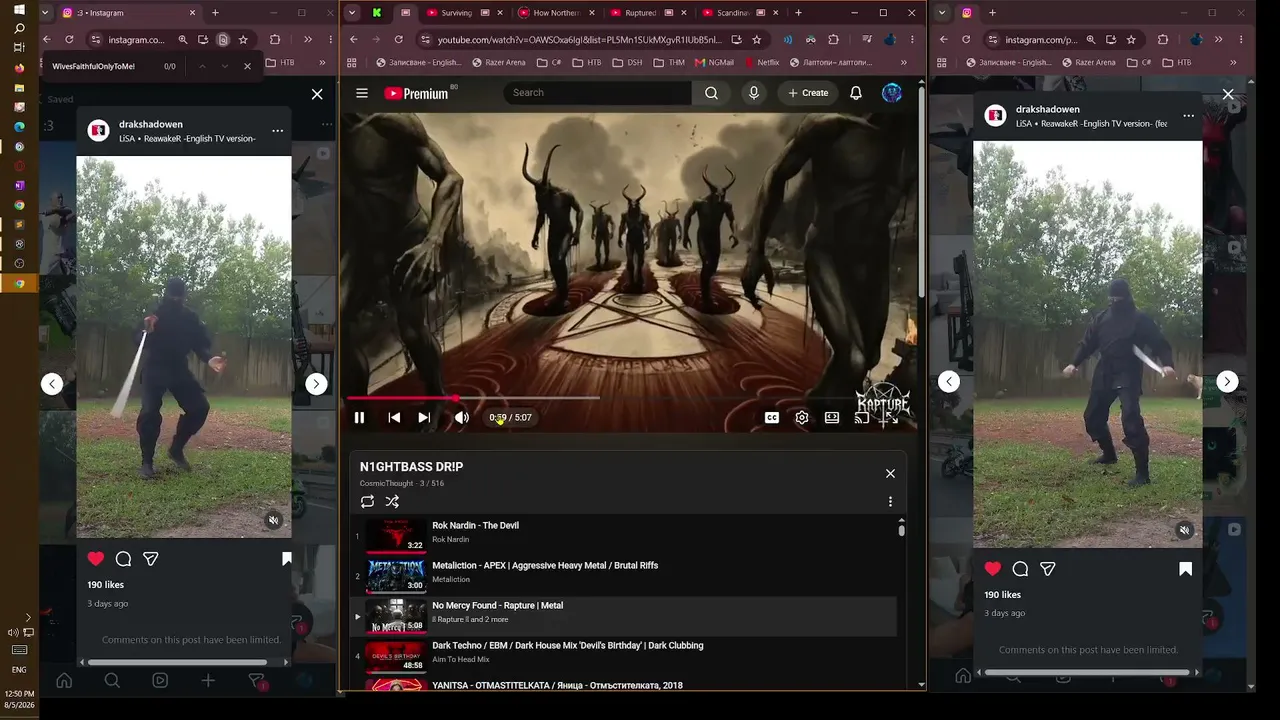Switch to the 'Surviving' YouTube tab
The width and height of the screenshot is (1280, 720).
click(x=457, y=13)
